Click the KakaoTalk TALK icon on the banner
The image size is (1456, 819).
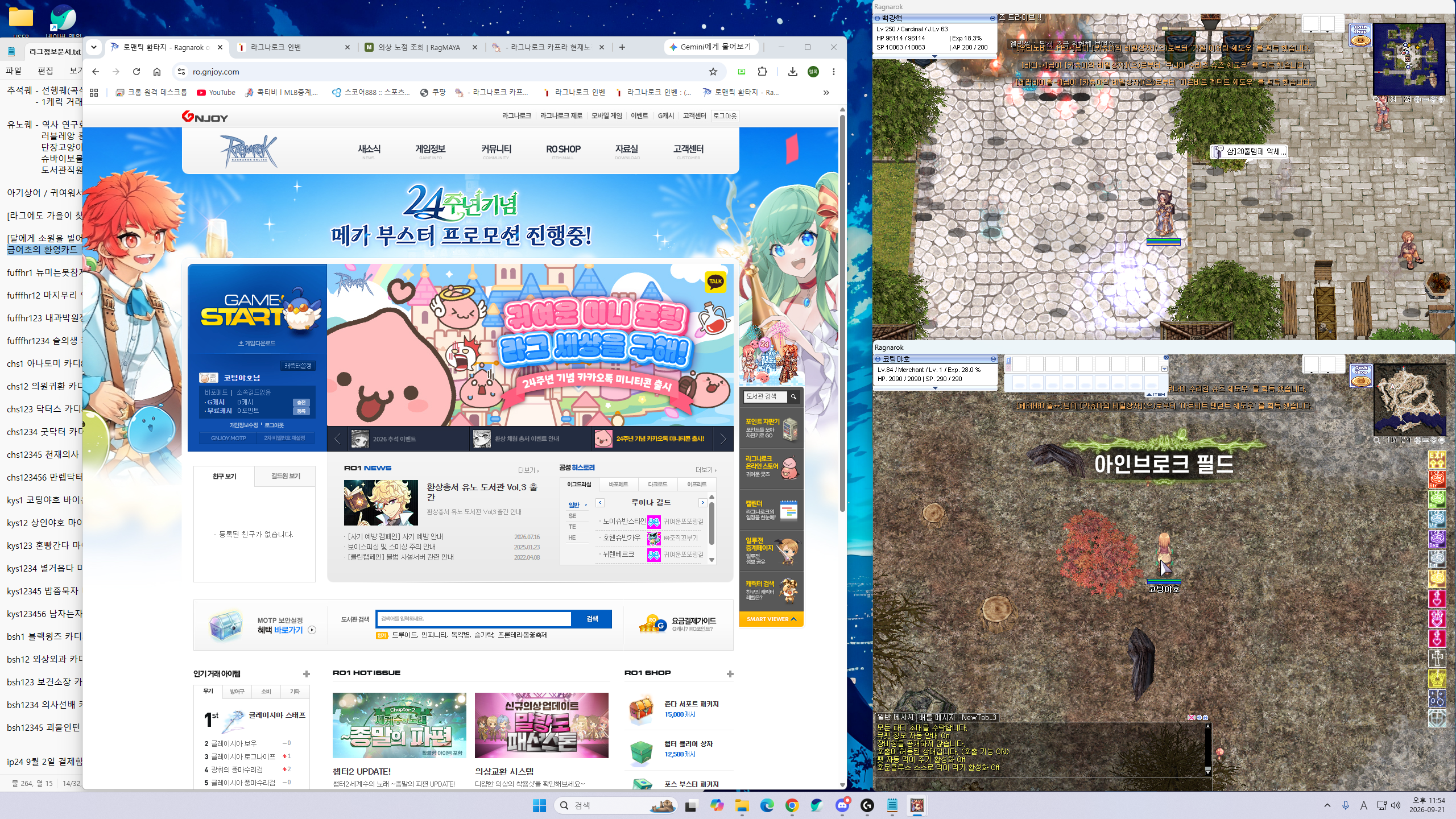point(715,282)
